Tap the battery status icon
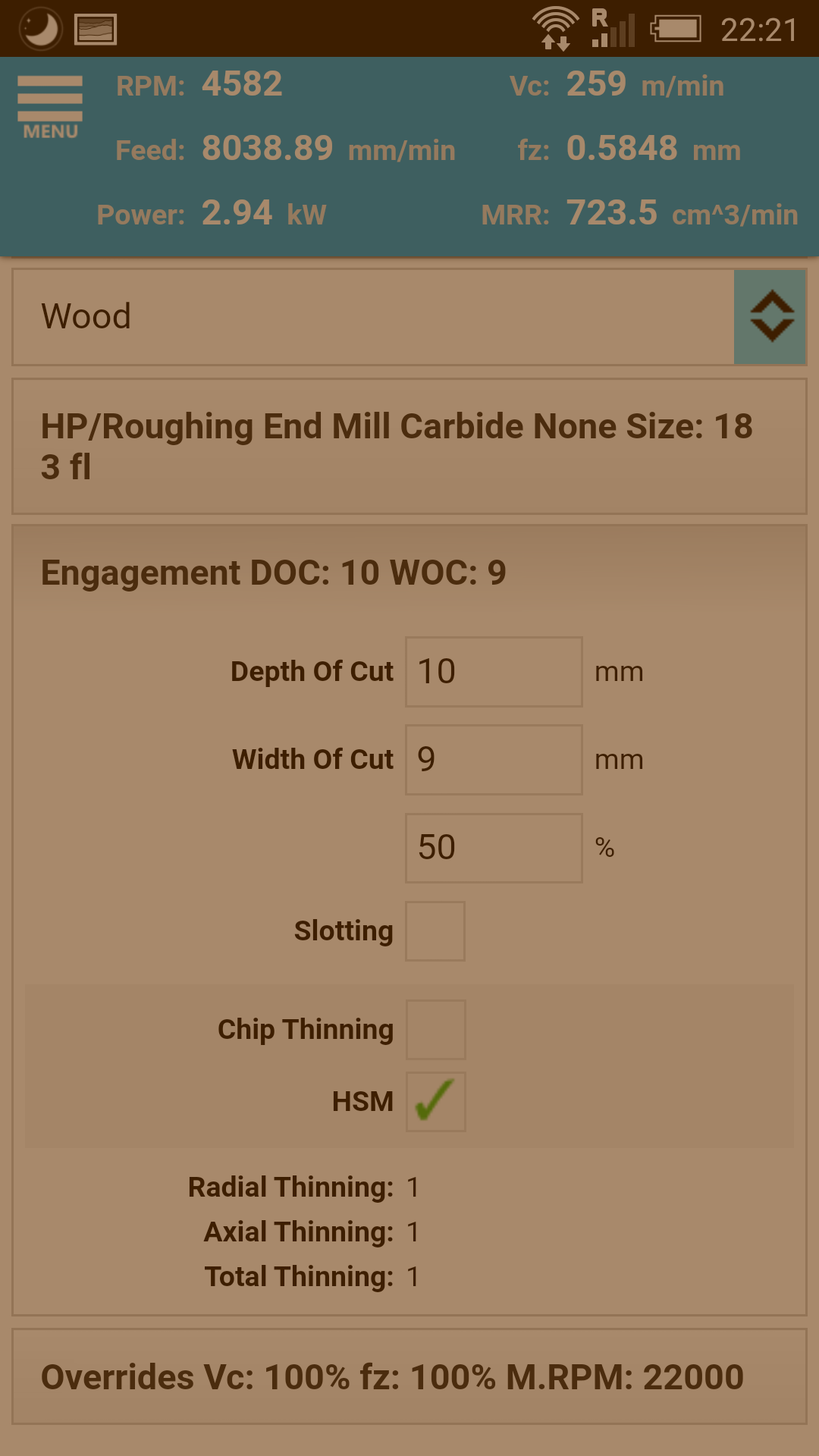 point(676,30)
